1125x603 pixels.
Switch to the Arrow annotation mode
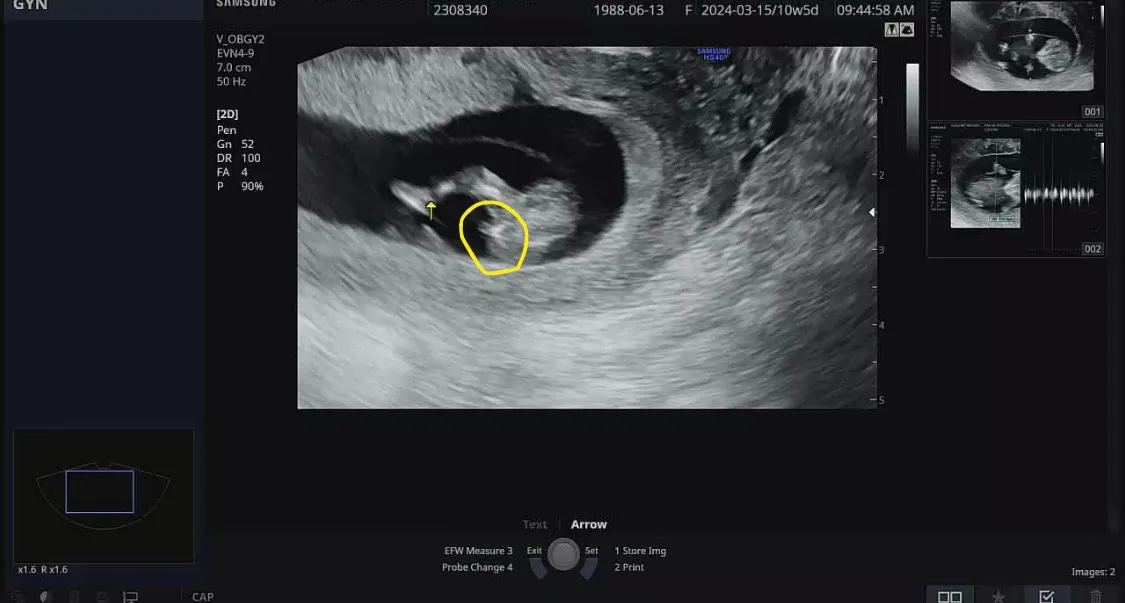pos(589,524)
